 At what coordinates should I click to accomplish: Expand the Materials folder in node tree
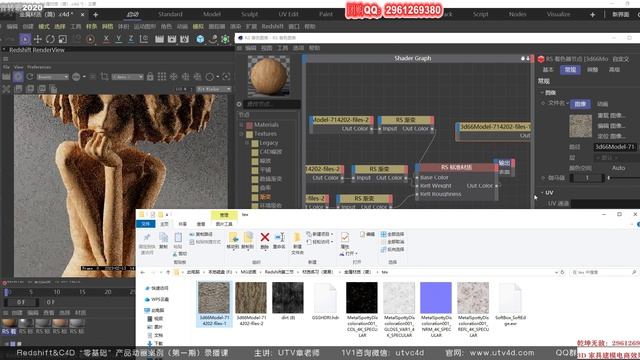click(x=241, y=125)
